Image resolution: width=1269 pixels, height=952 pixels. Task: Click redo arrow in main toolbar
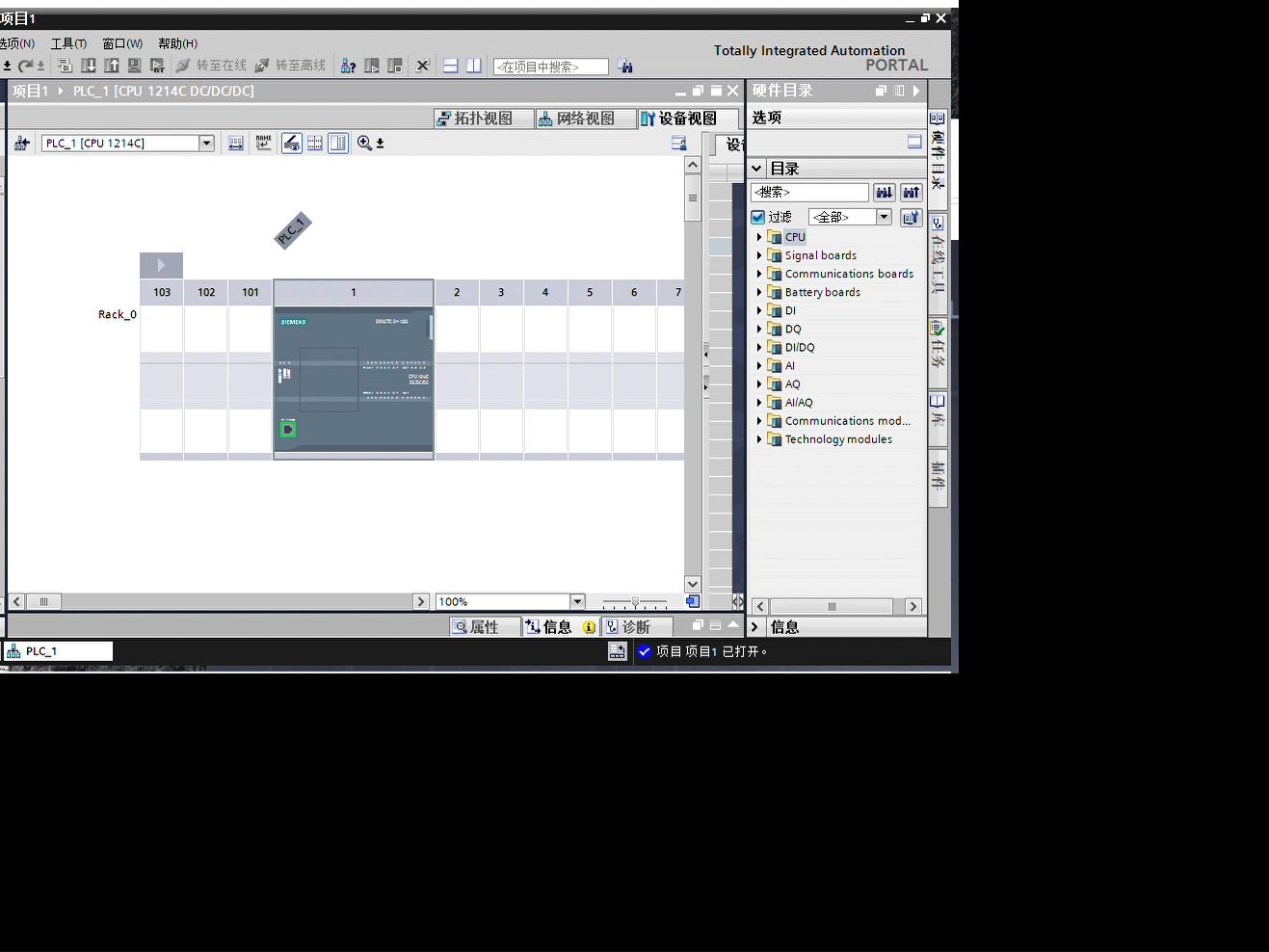click(26, 66)
